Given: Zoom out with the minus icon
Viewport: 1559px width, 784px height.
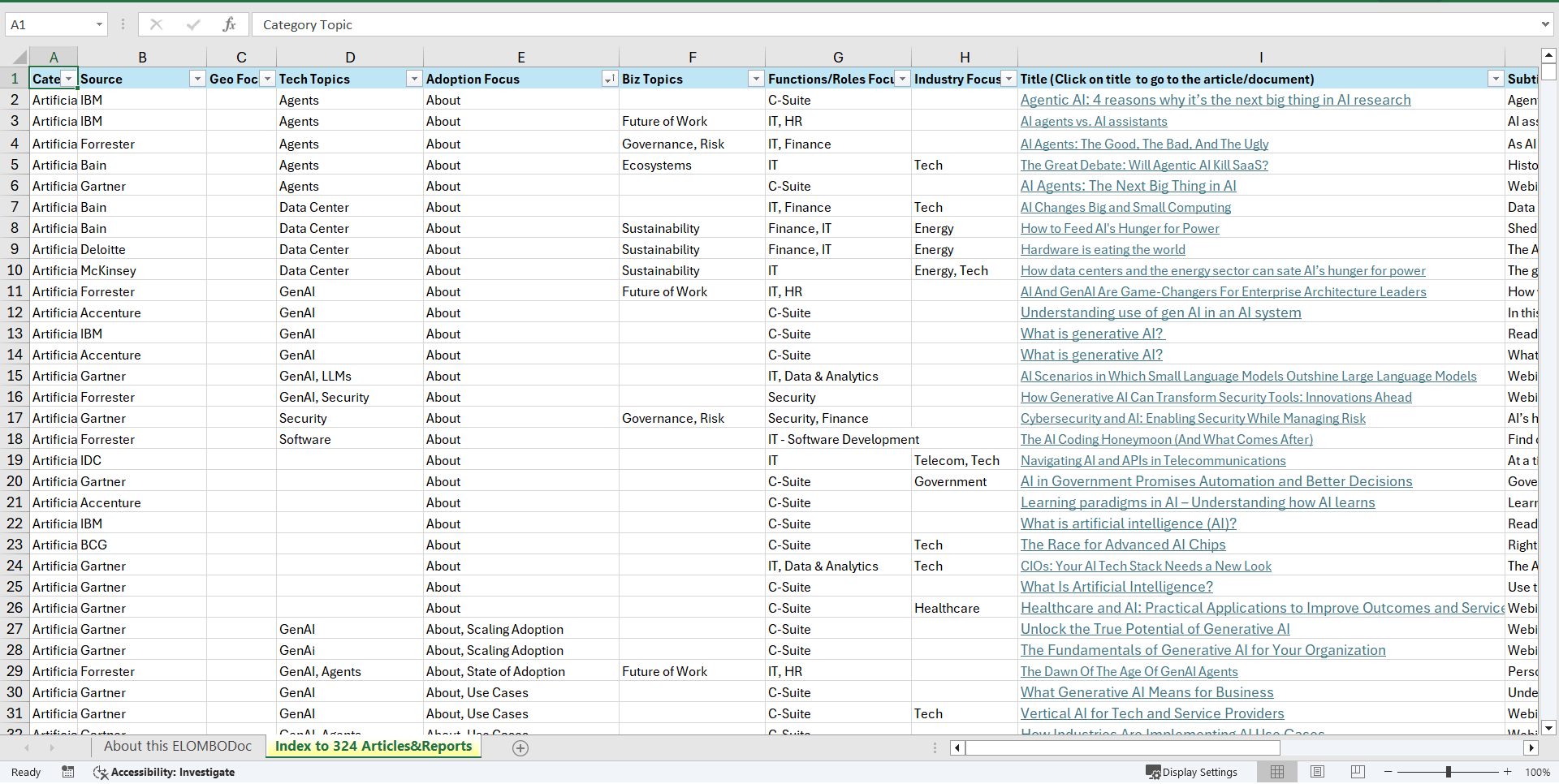Looking at the screenshot, I should point(1388,772).
